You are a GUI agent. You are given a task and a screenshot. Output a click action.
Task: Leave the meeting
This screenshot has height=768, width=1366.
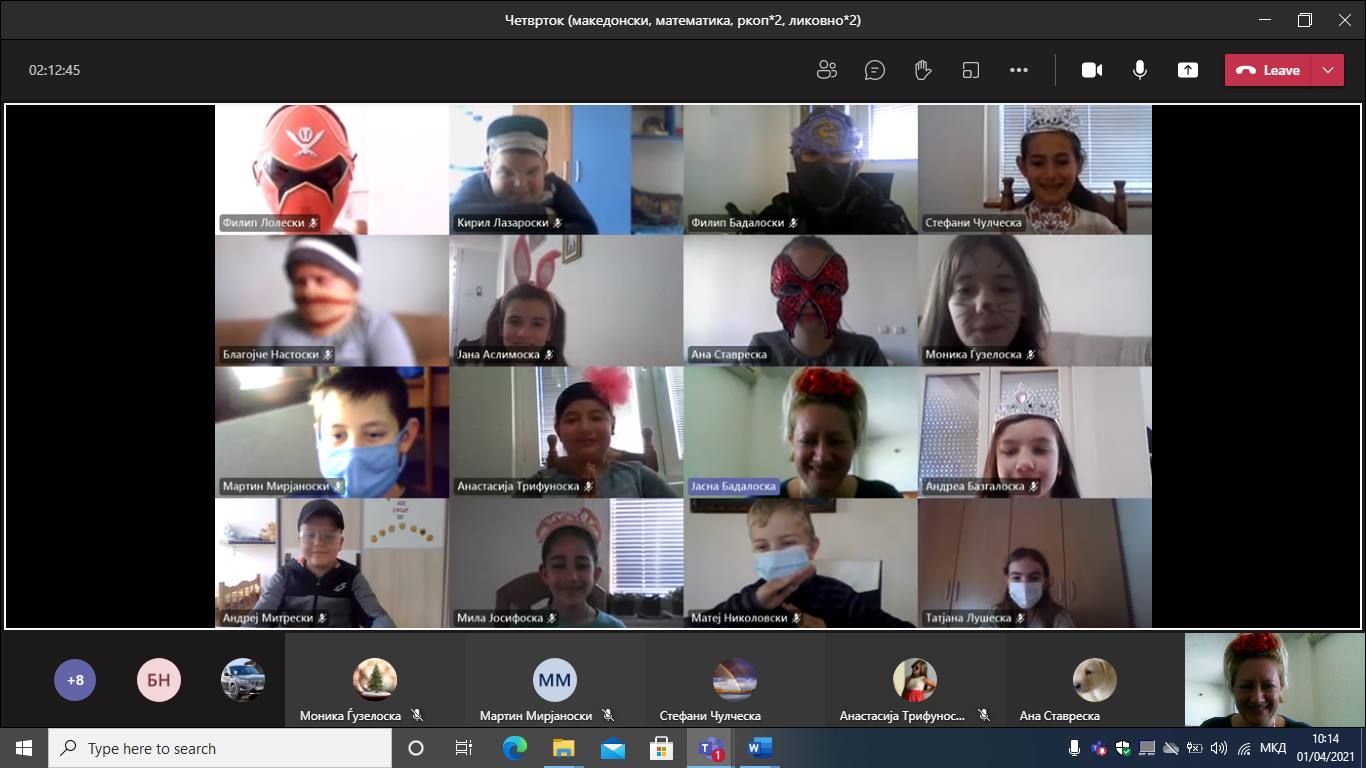point(1269,70)
